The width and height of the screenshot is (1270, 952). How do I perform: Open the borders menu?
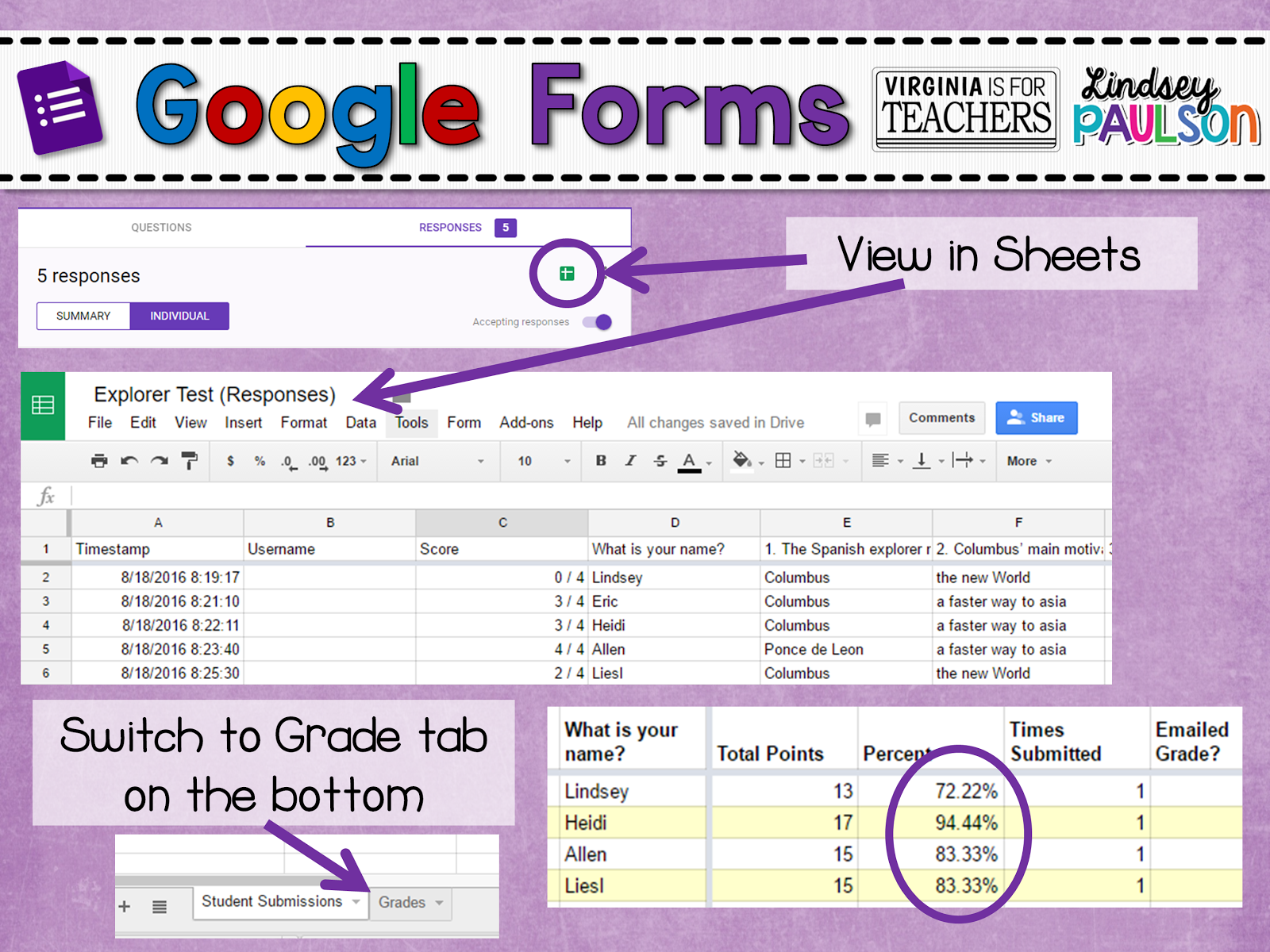coord(789,461)
